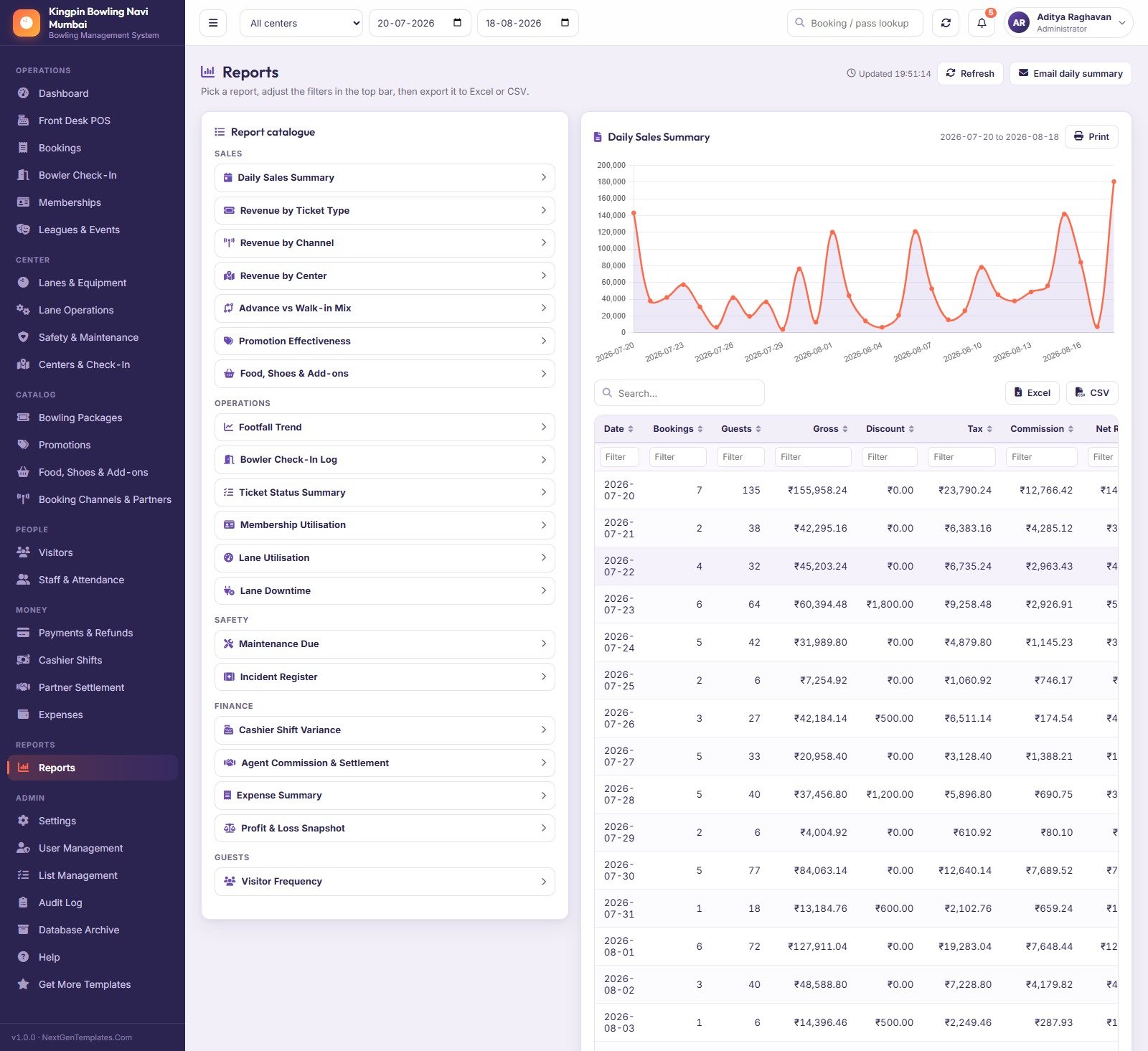The height and width of the screenshot is (1051, 1148).
Task: Open the notifications bell
Action: tap(982, 23)
